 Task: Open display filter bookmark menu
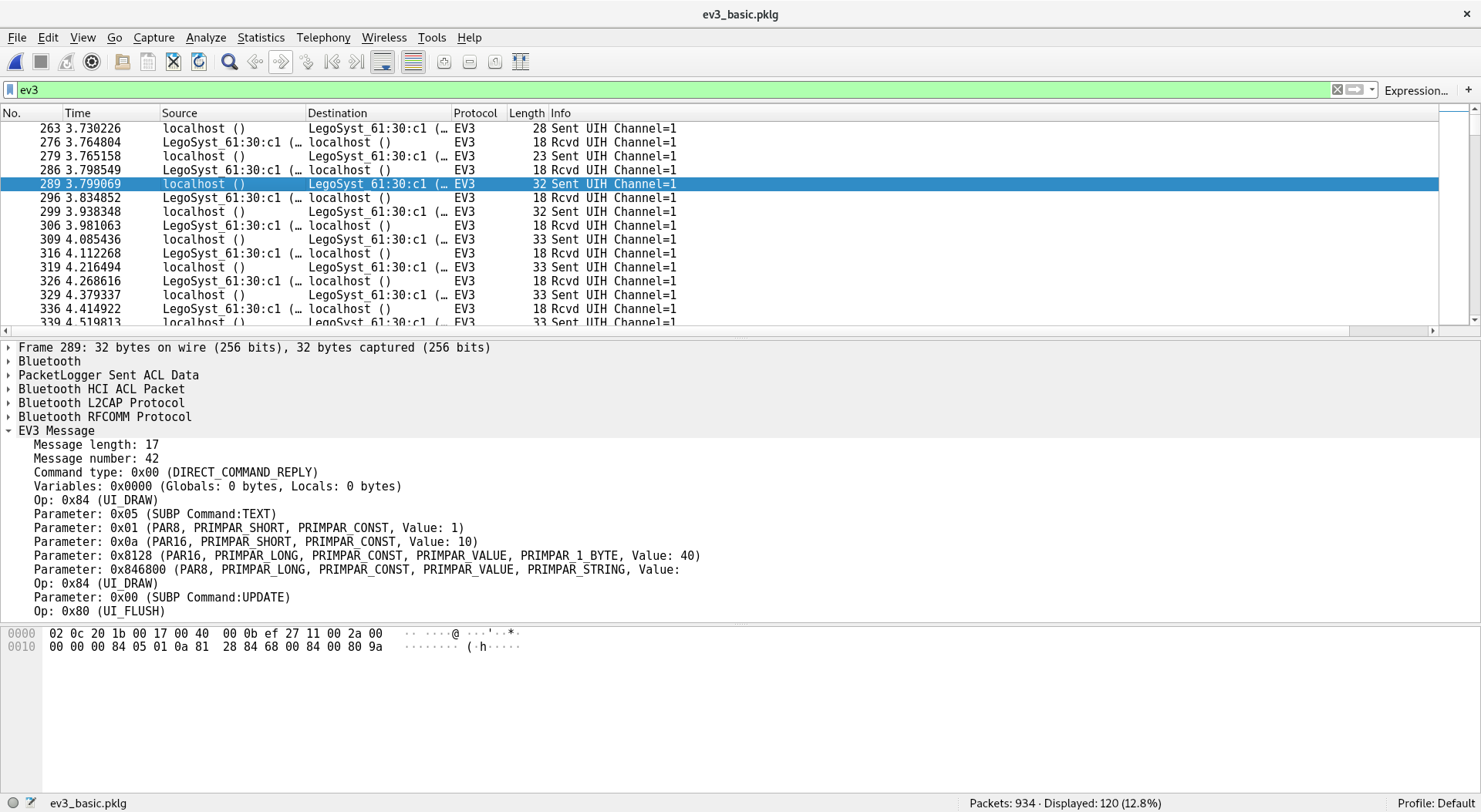tap(11, 90)
